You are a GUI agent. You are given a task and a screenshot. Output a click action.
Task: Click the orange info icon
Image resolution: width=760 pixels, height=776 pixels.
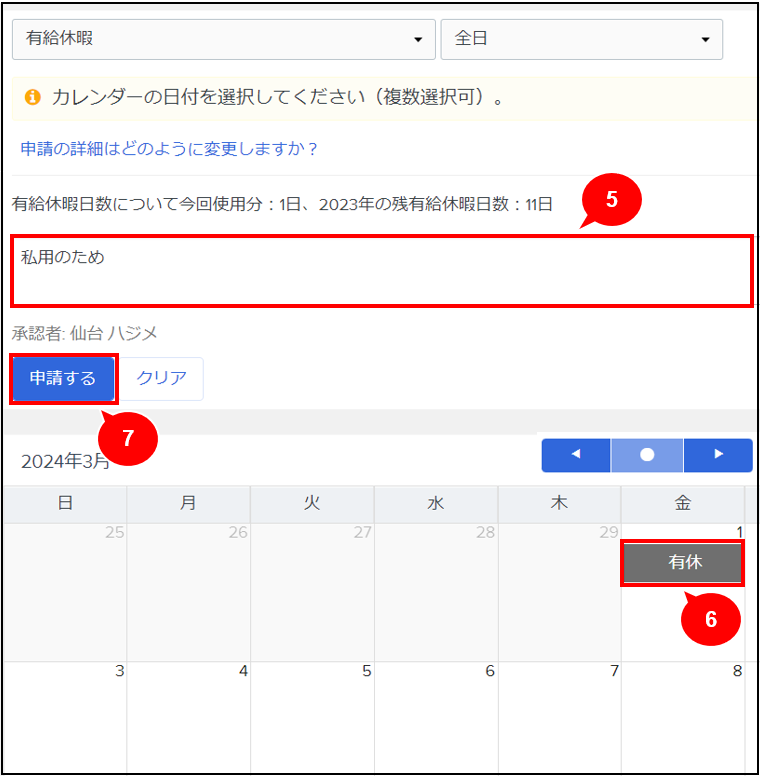tap(32, 98)
